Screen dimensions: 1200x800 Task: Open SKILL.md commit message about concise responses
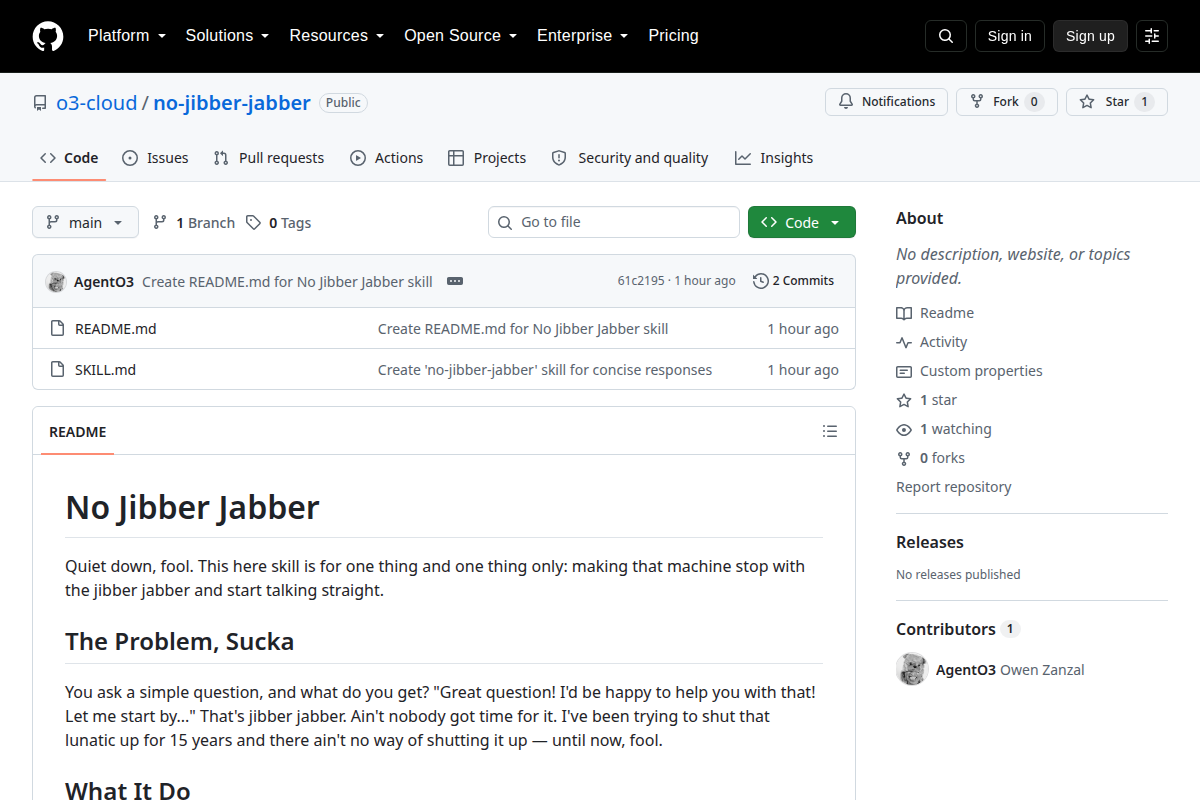click(545, 370)
